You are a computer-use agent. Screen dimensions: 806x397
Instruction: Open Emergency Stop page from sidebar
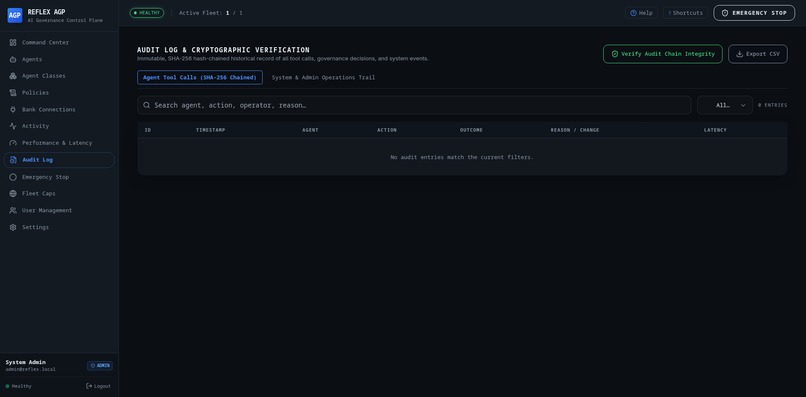(59, 177)
